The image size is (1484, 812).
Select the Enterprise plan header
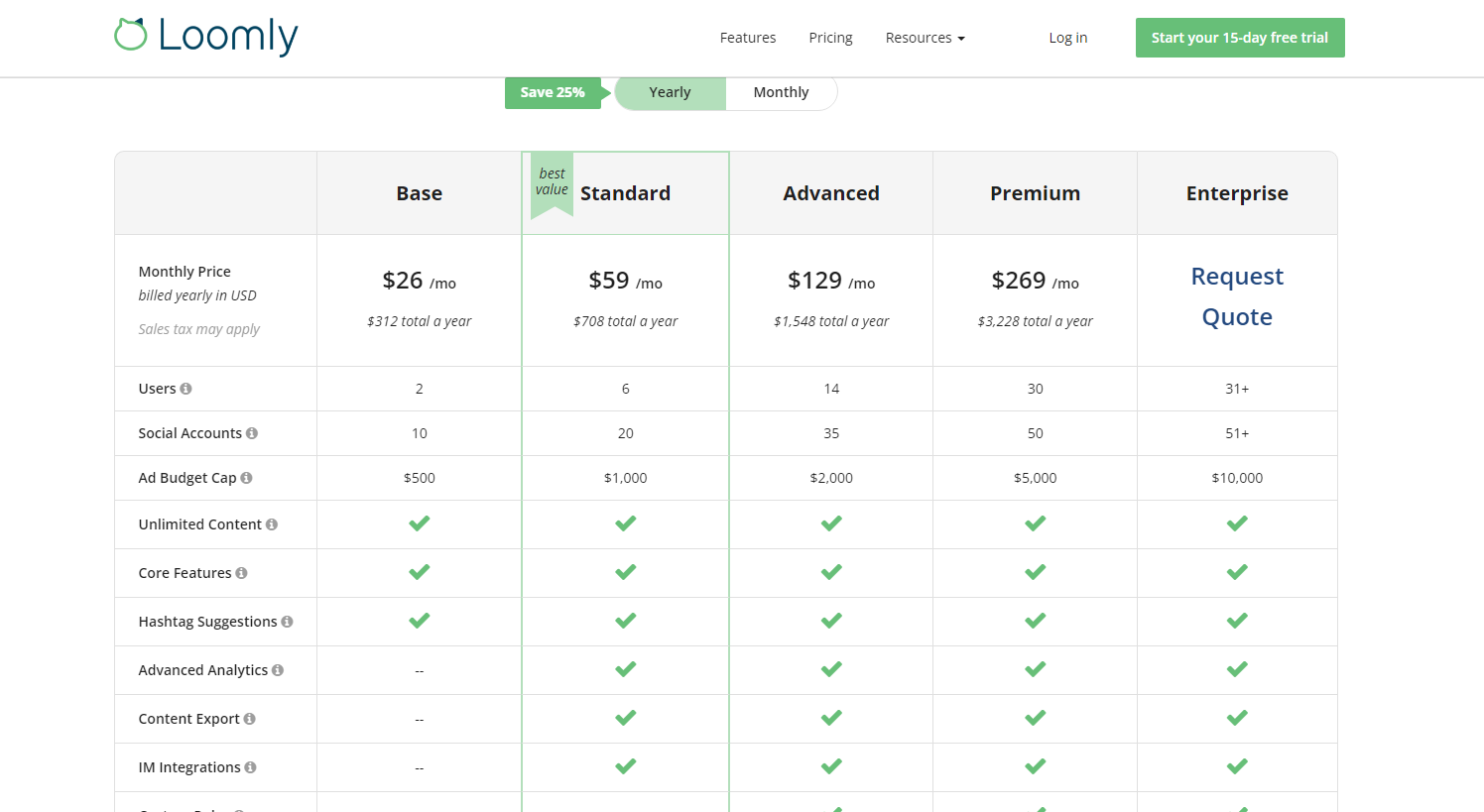point(1237,193)
